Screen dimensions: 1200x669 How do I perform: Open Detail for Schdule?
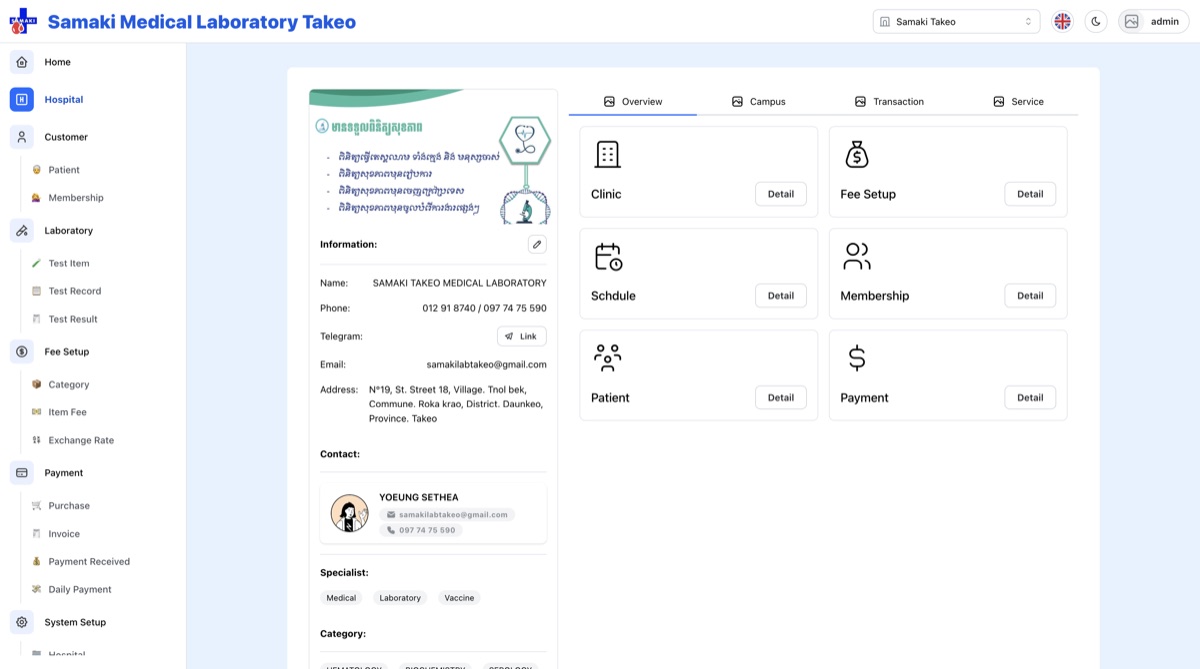point(781,295)
